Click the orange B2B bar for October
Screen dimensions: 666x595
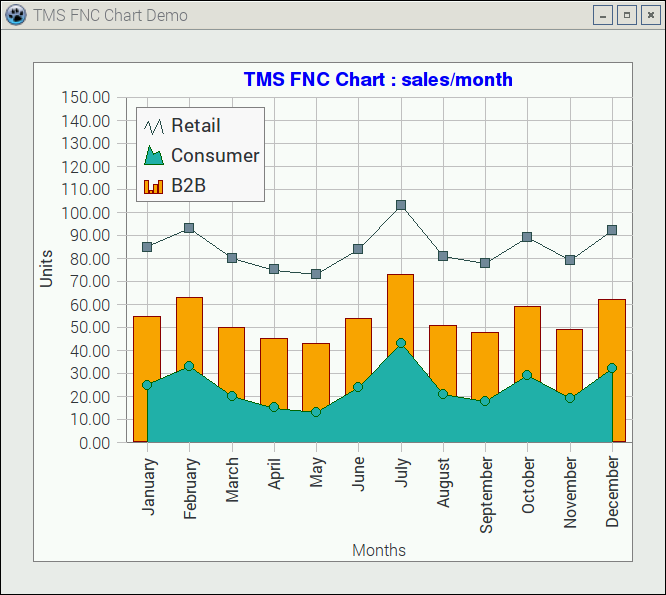(528, 336)
